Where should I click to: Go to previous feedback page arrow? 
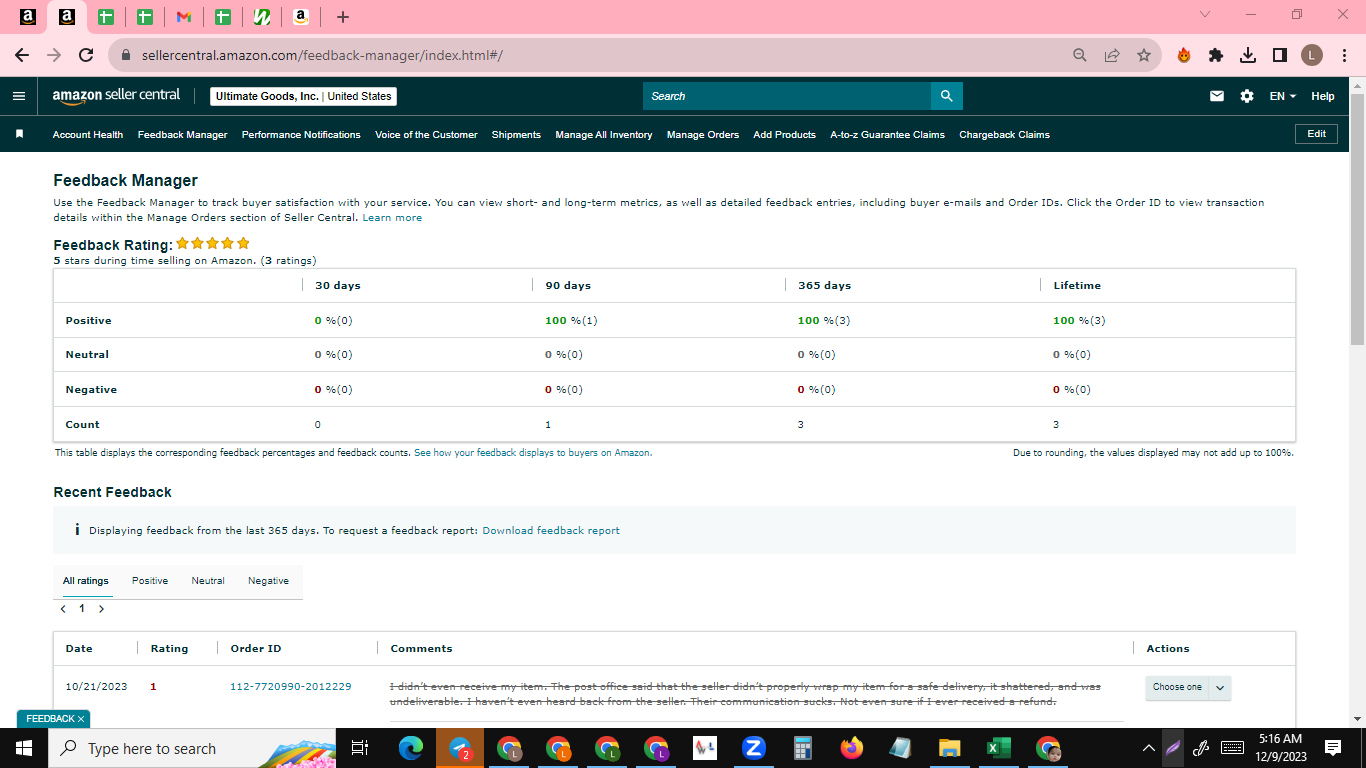click(63, 609)
